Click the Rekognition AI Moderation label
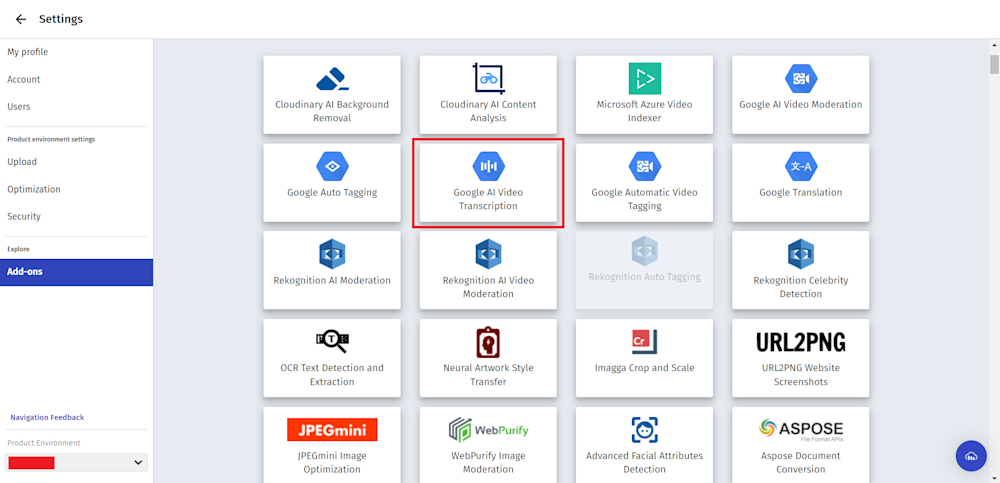 (332, 280)
